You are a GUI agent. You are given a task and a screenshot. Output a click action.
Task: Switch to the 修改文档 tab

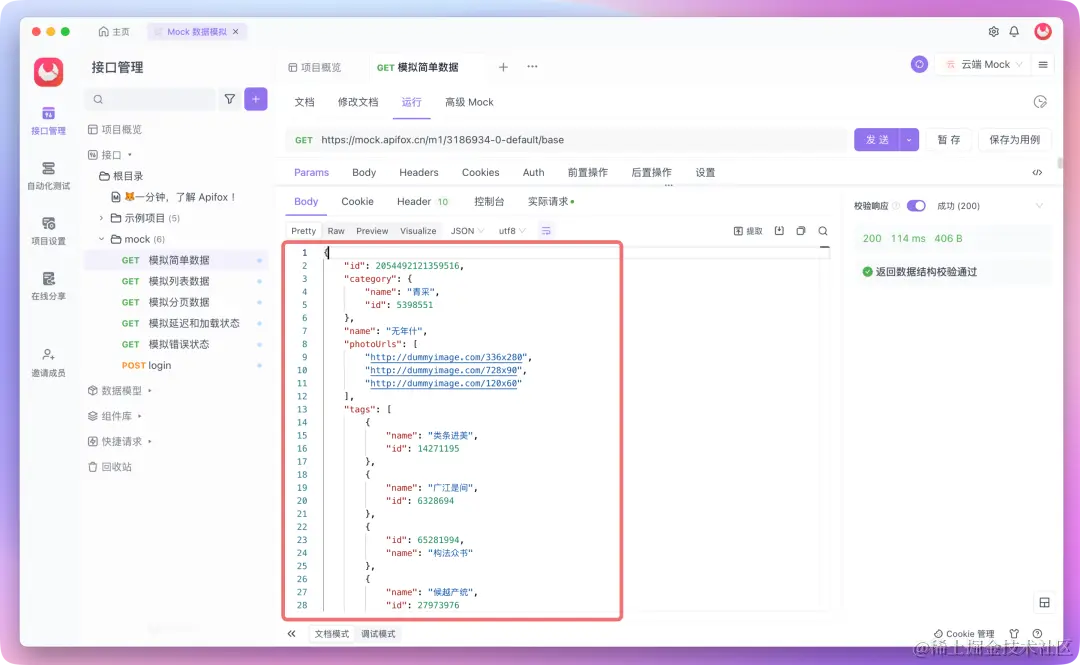pyautogui.click(x=357, y=102)
